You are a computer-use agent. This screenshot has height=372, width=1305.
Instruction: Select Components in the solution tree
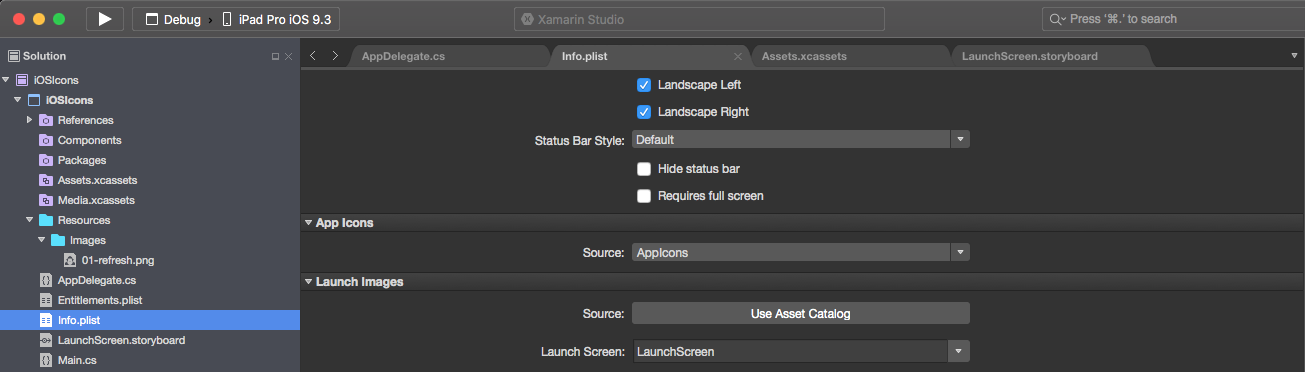(x=90, y=140)
